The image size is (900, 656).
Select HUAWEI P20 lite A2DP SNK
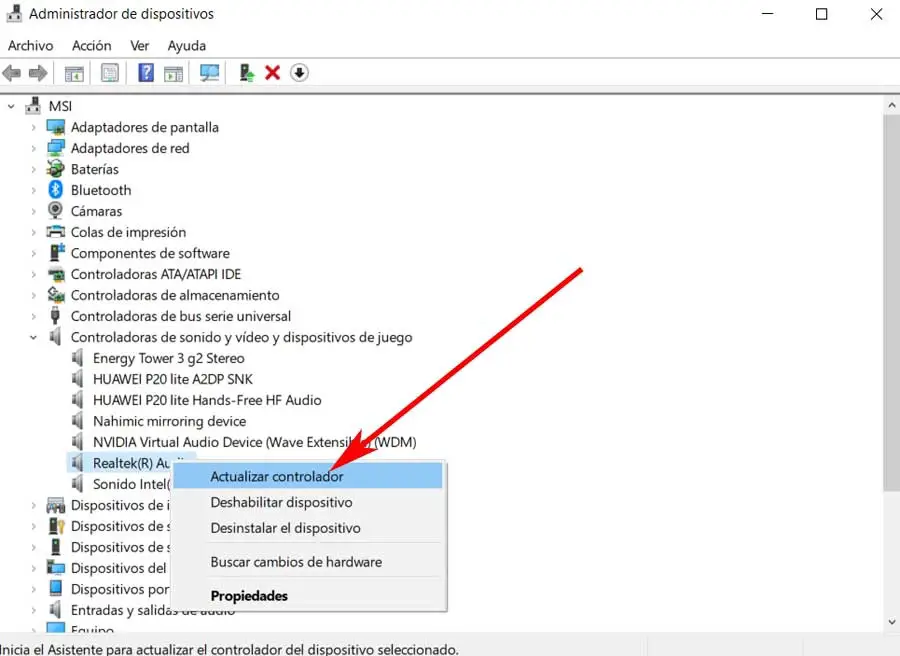tap(173, 379)
